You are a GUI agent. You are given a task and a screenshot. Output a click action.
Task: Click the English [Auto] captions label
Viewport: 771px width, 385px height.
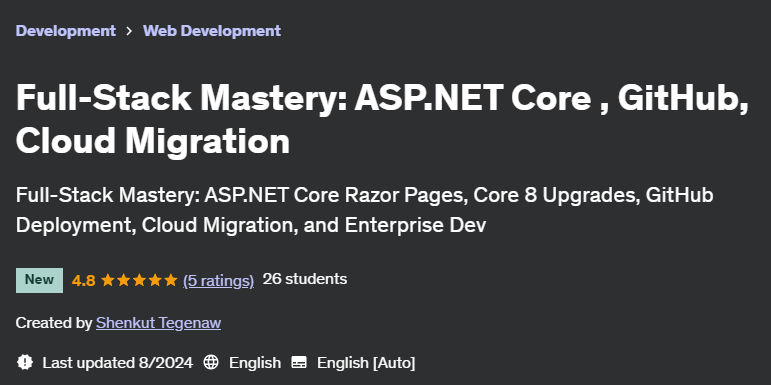coord(366,363)
